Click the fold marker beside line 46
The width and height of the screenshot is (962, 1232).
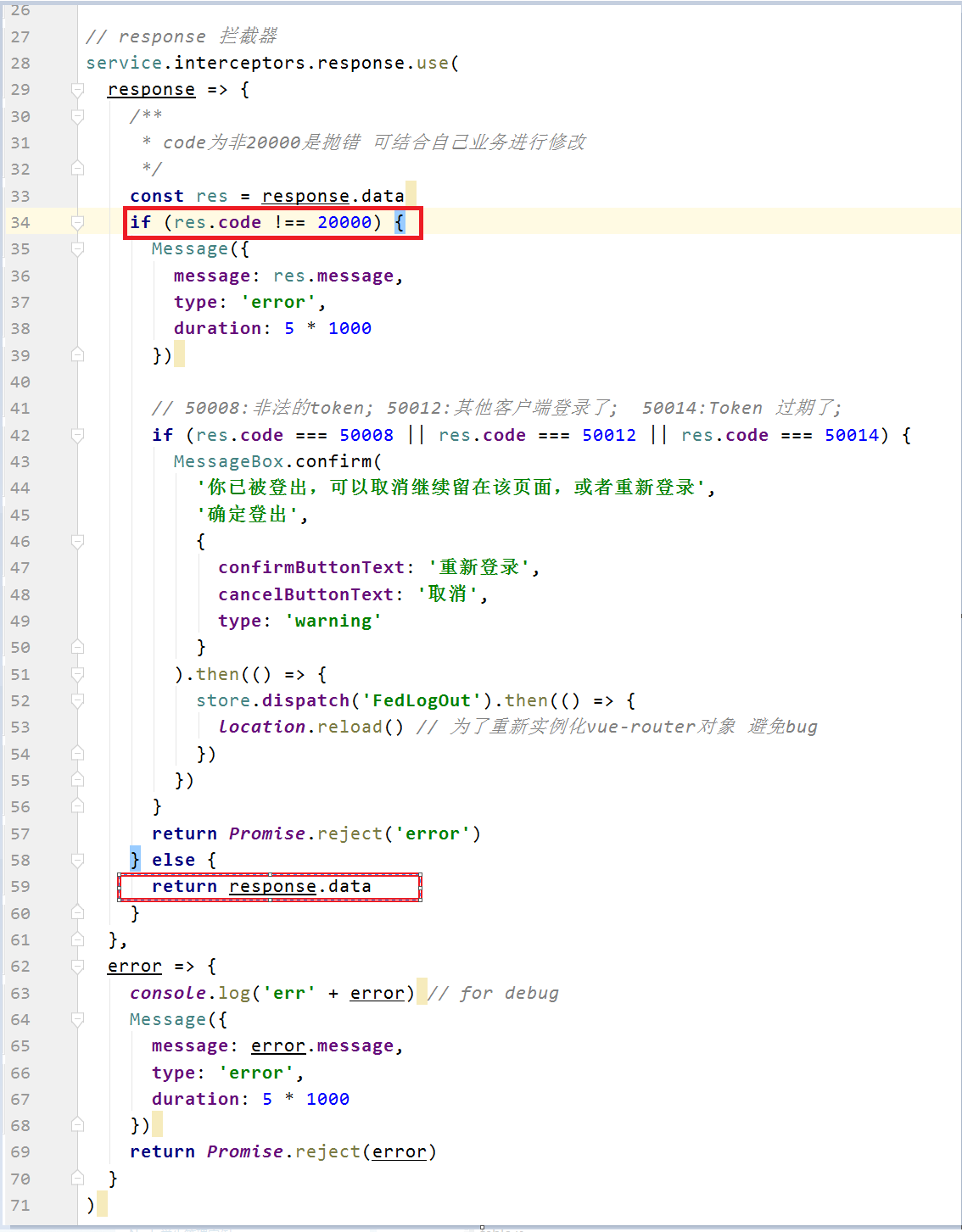click(77, 541)
